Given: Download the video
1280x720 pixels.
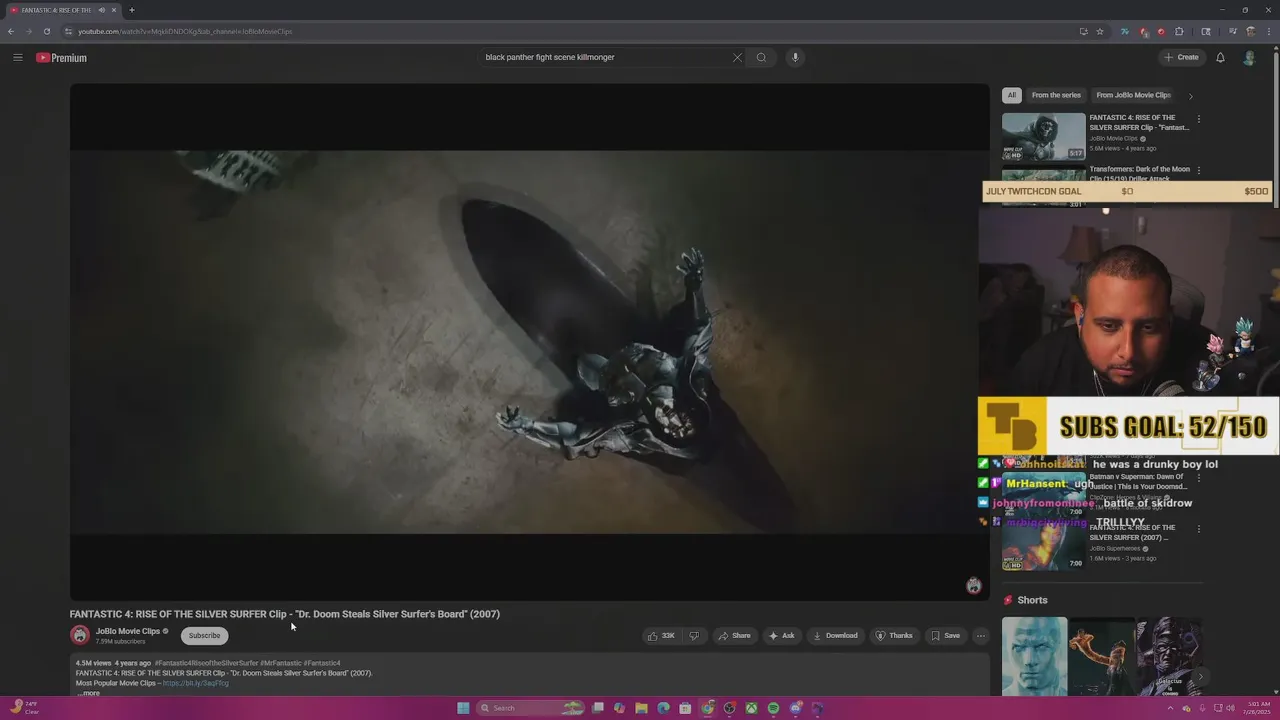Looking at the screenshot, I should point(835,635).
